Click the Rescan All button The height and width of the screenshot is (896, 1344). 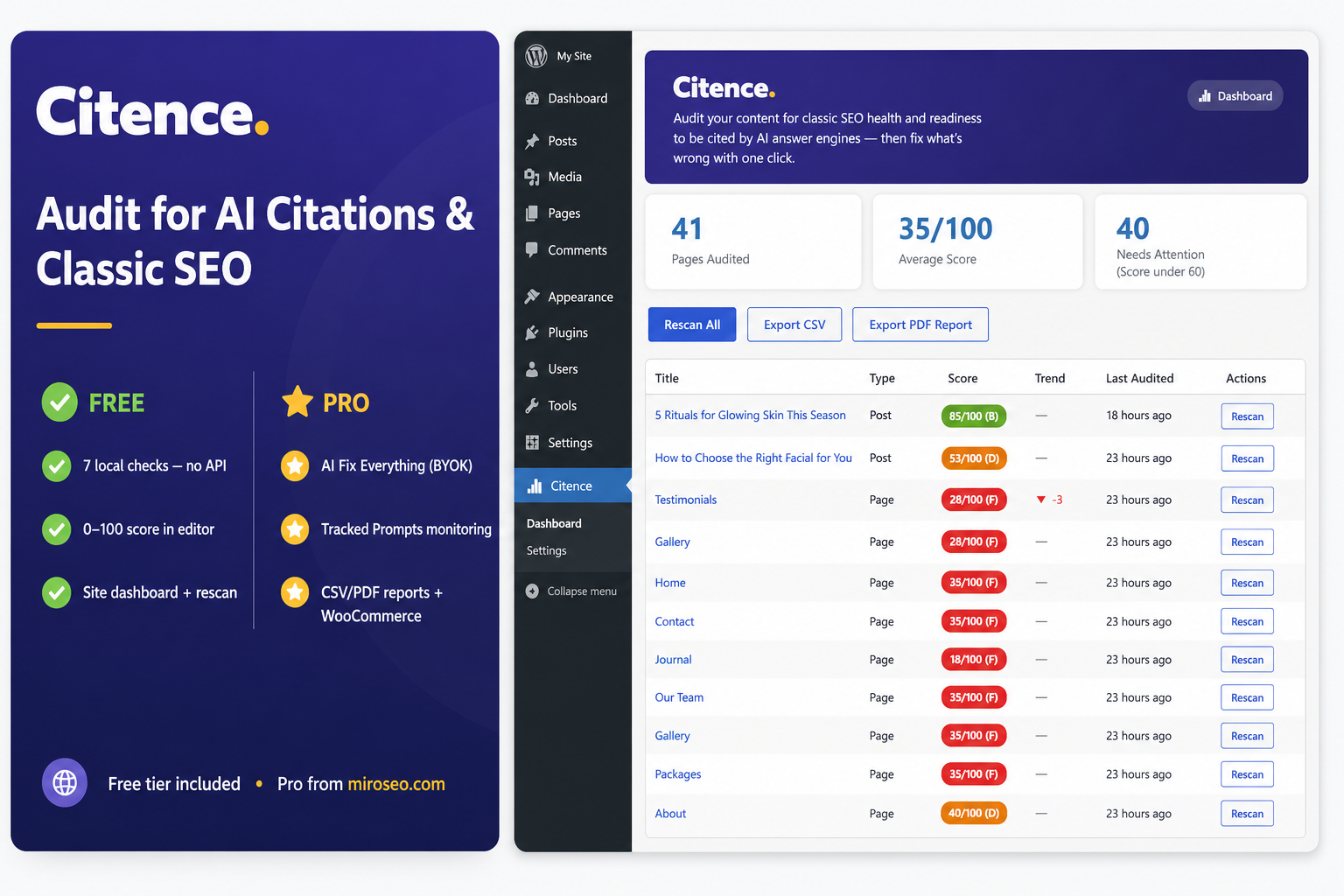point(692,325)
